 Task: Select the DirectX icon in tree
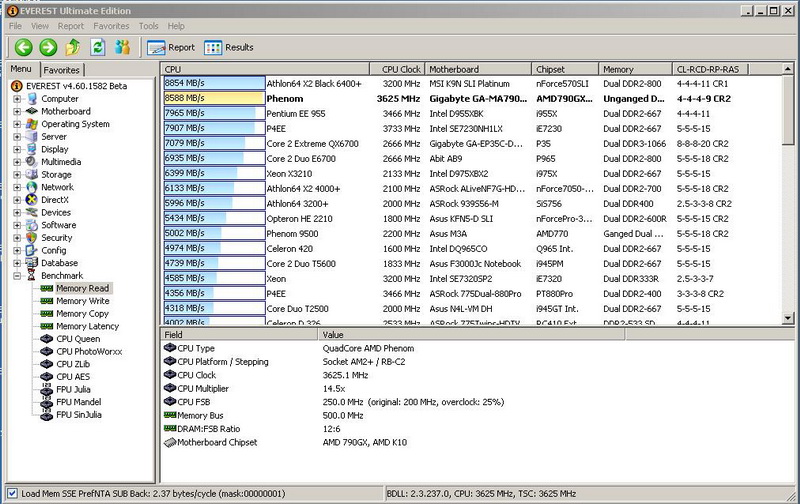point(32,199)
